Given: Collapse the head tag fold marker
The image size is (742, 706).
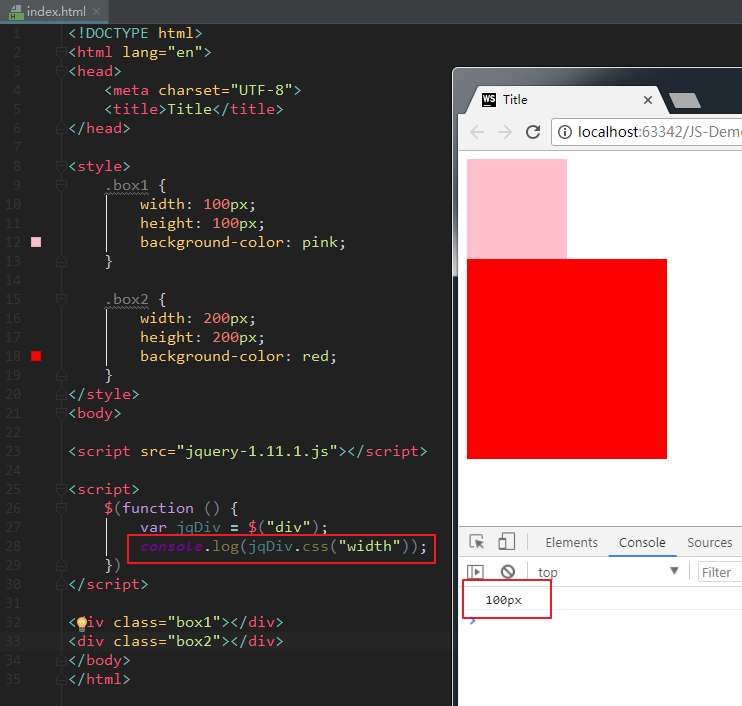Looking at the screenshot, I should [x=61, y=71].
